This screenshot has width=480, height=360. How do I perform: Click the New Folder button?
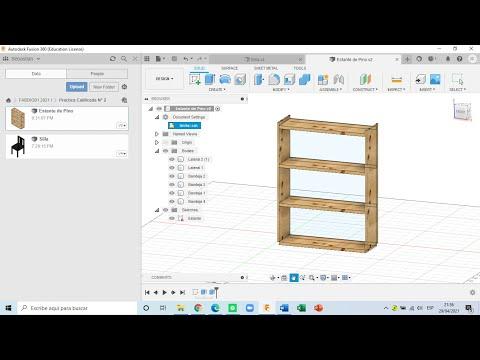coord(104,87)
